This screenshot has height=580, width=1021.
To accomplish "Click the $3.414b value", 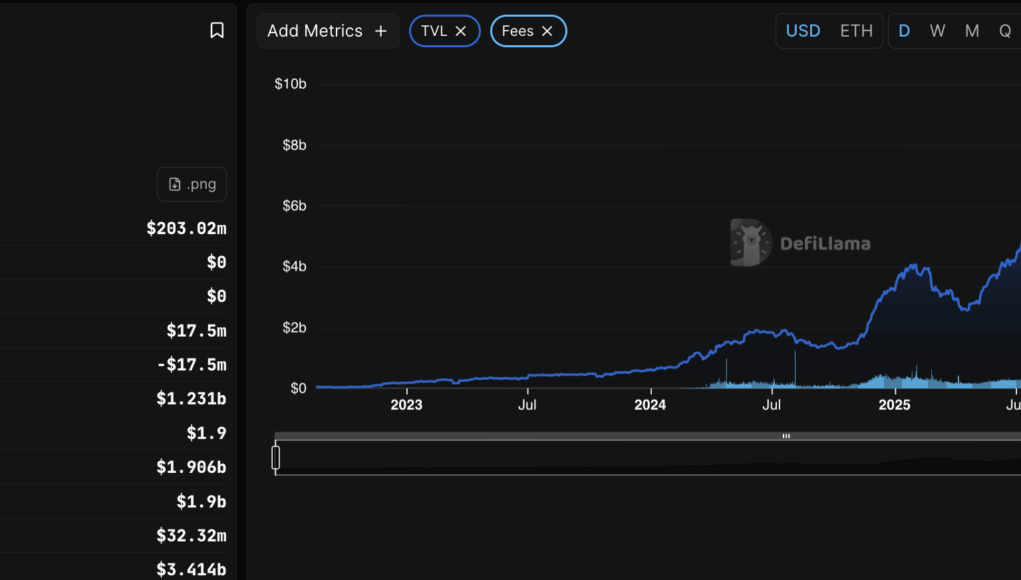I will pos(191,570).
